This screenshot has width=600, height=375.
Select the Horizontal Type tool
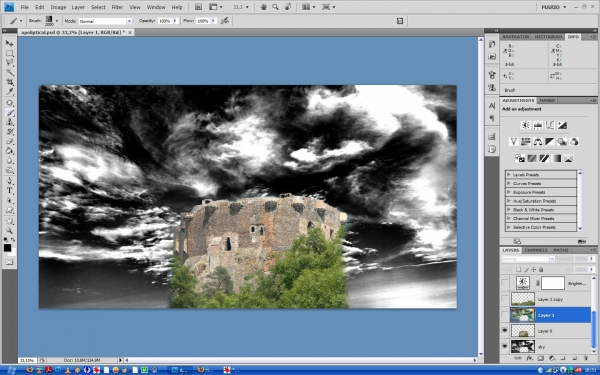10,191
